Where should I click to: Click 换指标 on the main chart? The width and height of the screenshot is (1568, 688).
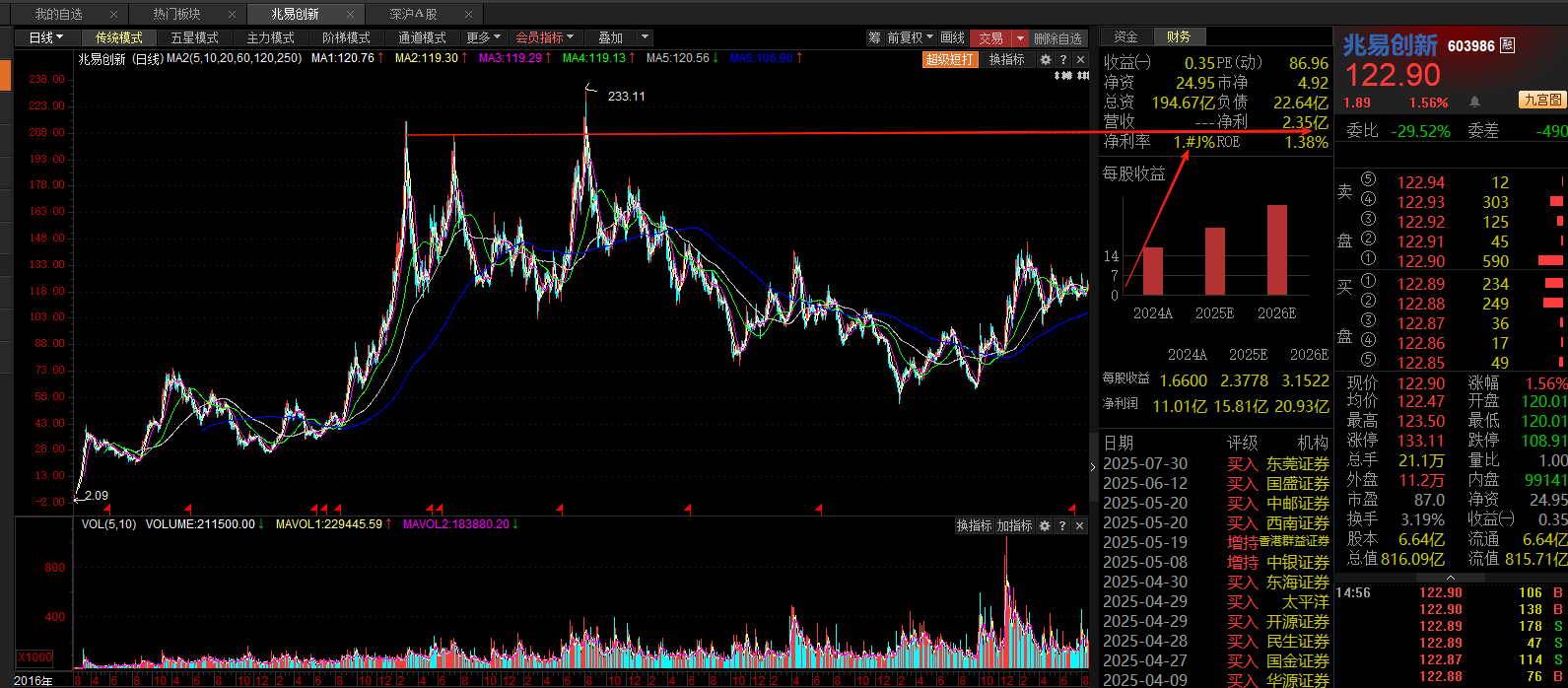1006,60
